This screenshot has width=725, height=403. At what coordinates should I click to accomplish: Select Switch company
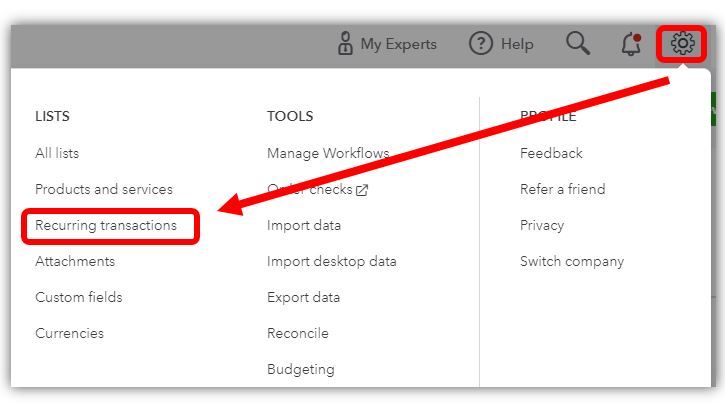(572, 261)
